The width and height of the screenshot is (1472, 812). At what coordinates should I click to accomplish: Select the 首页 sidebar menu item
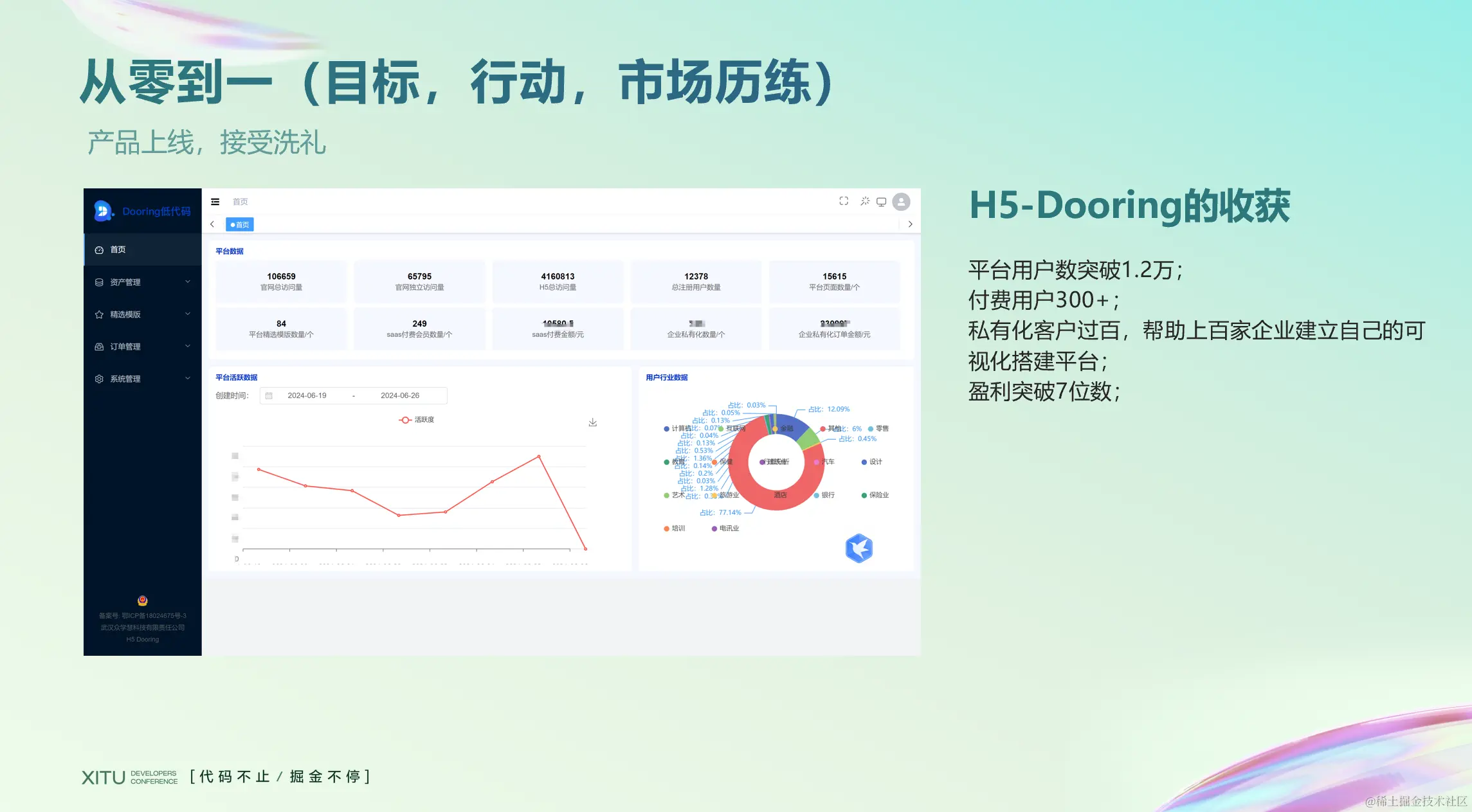(x=143, y=249)
